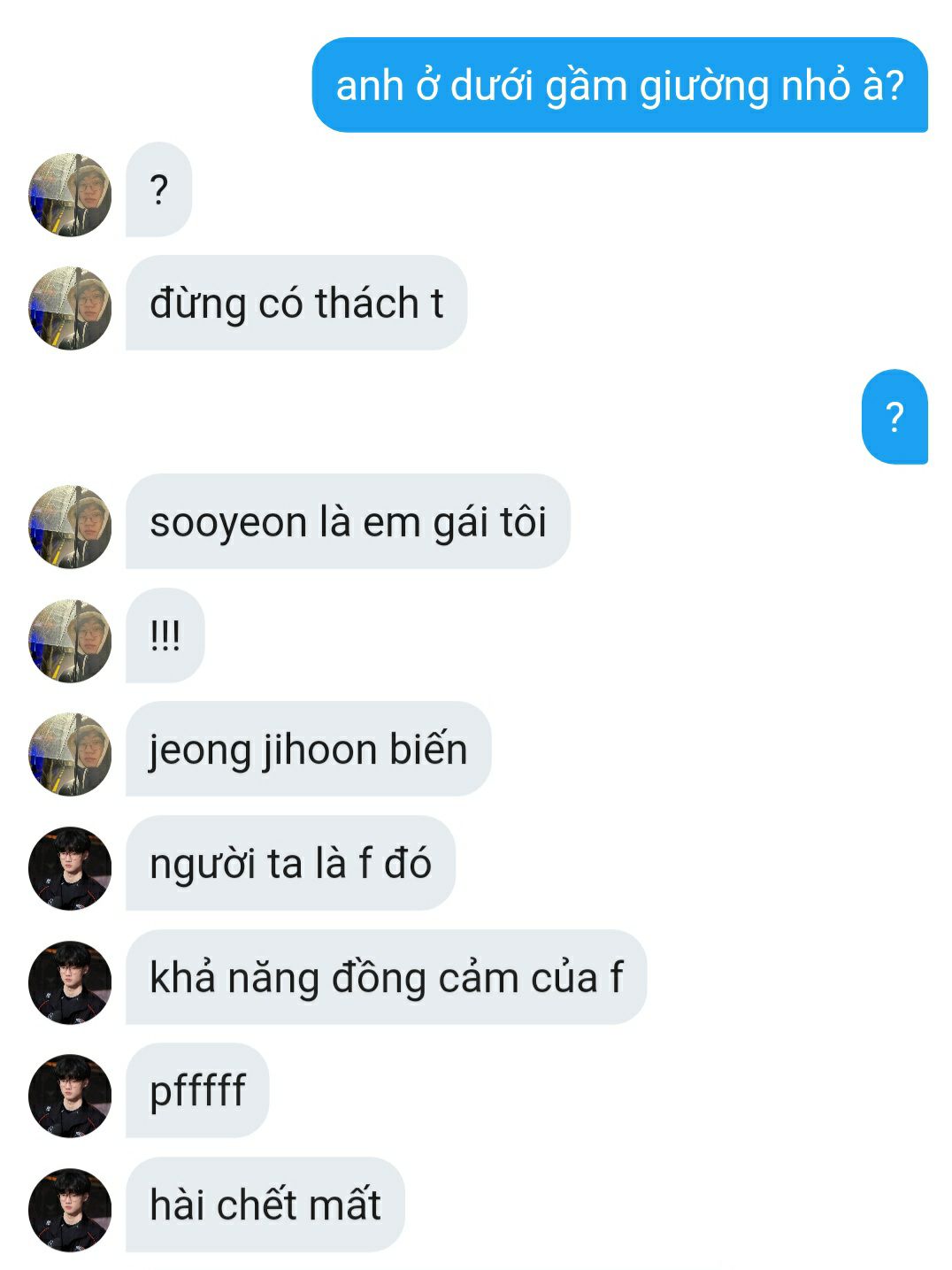952x1270 pixels.
Task: Tap the avatar beside 'khả năng đồng cảm của f'
Action: click(x=70, y=982)
